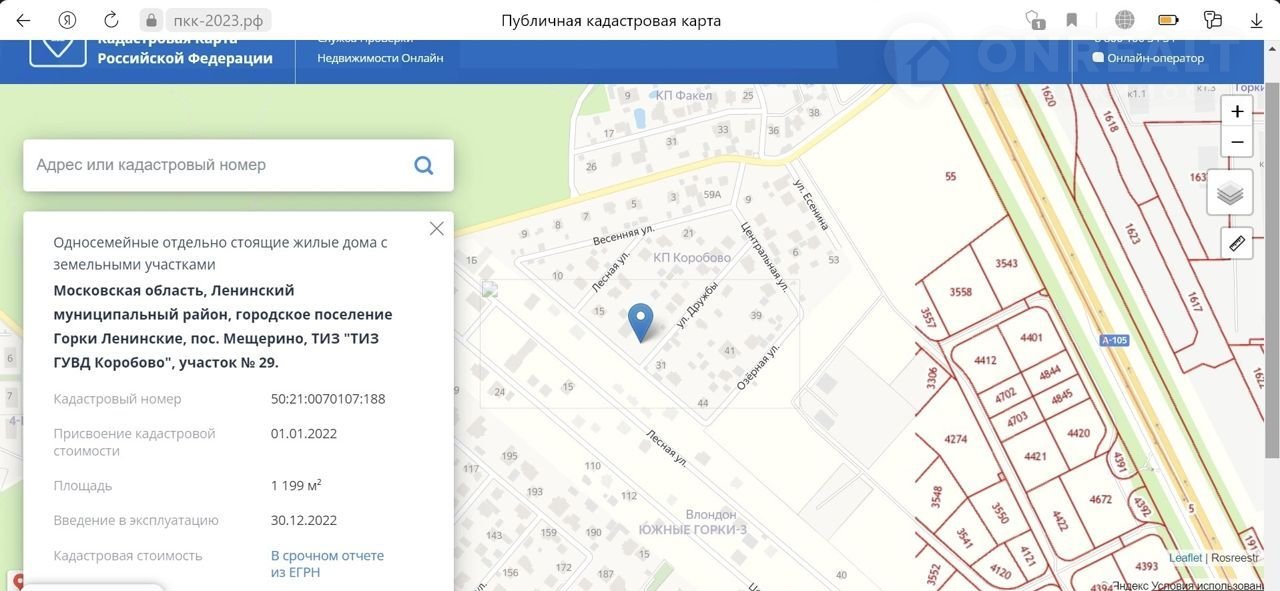Click the magnifier search icon
Viewport: 1280px width, 591px height.
pos(423,165)
